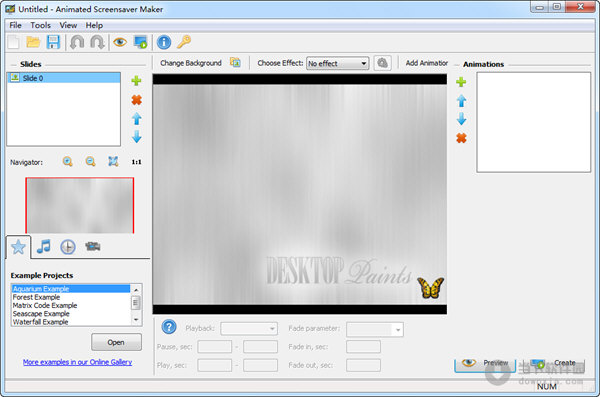Open the Tools menu
This screenshot has height=397, width=600.
41,25
